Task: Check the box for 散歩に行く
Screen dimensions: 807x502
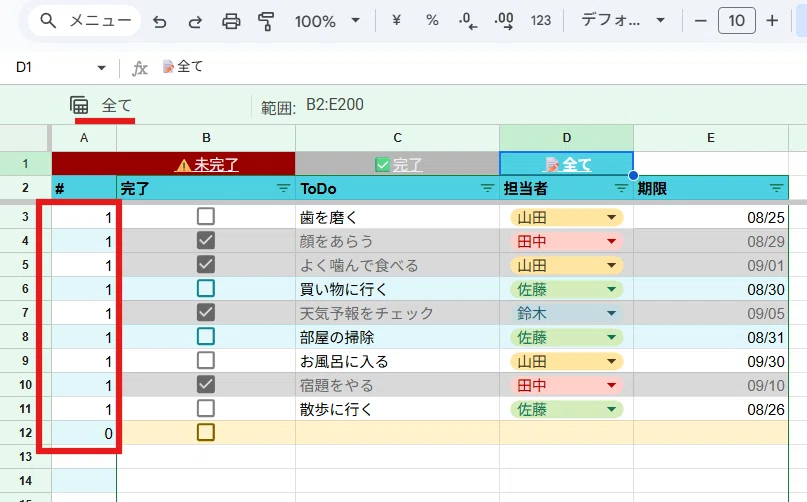Action: click(206, 409)
